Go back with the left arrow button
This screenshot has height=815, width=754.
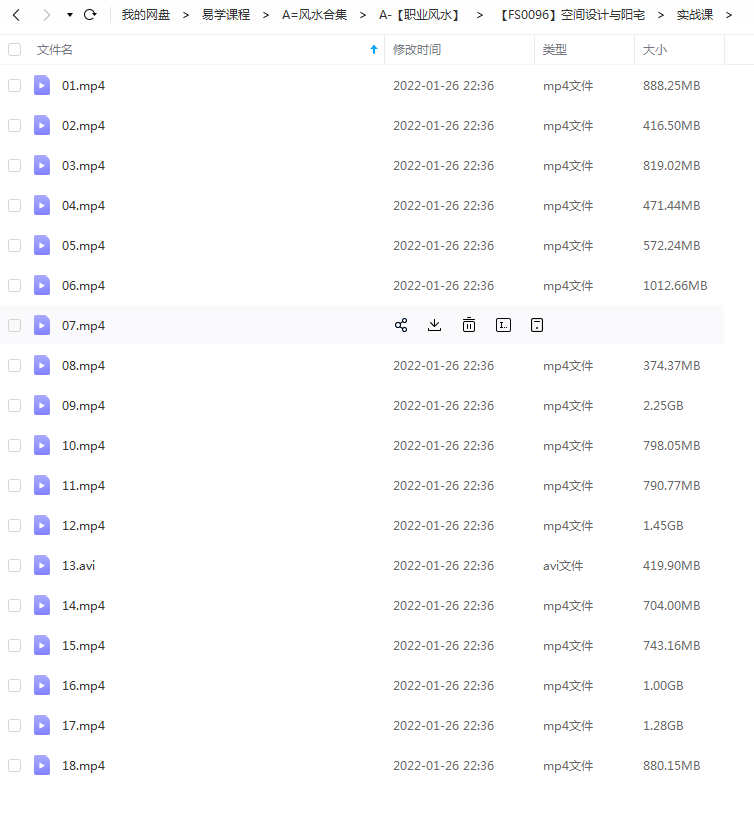point(16,15)
